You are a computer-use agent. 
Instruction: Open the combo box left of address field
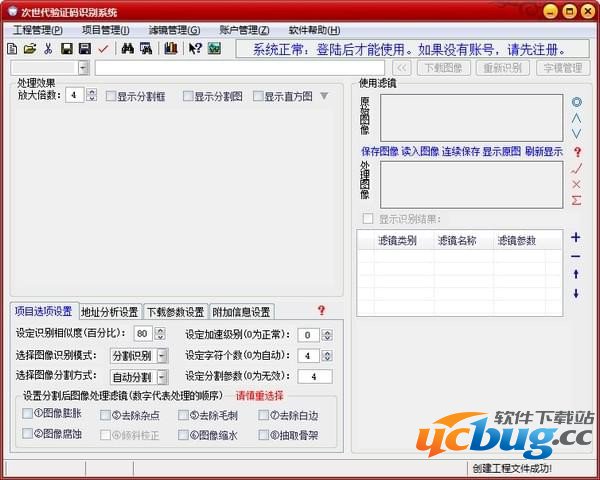83,68
